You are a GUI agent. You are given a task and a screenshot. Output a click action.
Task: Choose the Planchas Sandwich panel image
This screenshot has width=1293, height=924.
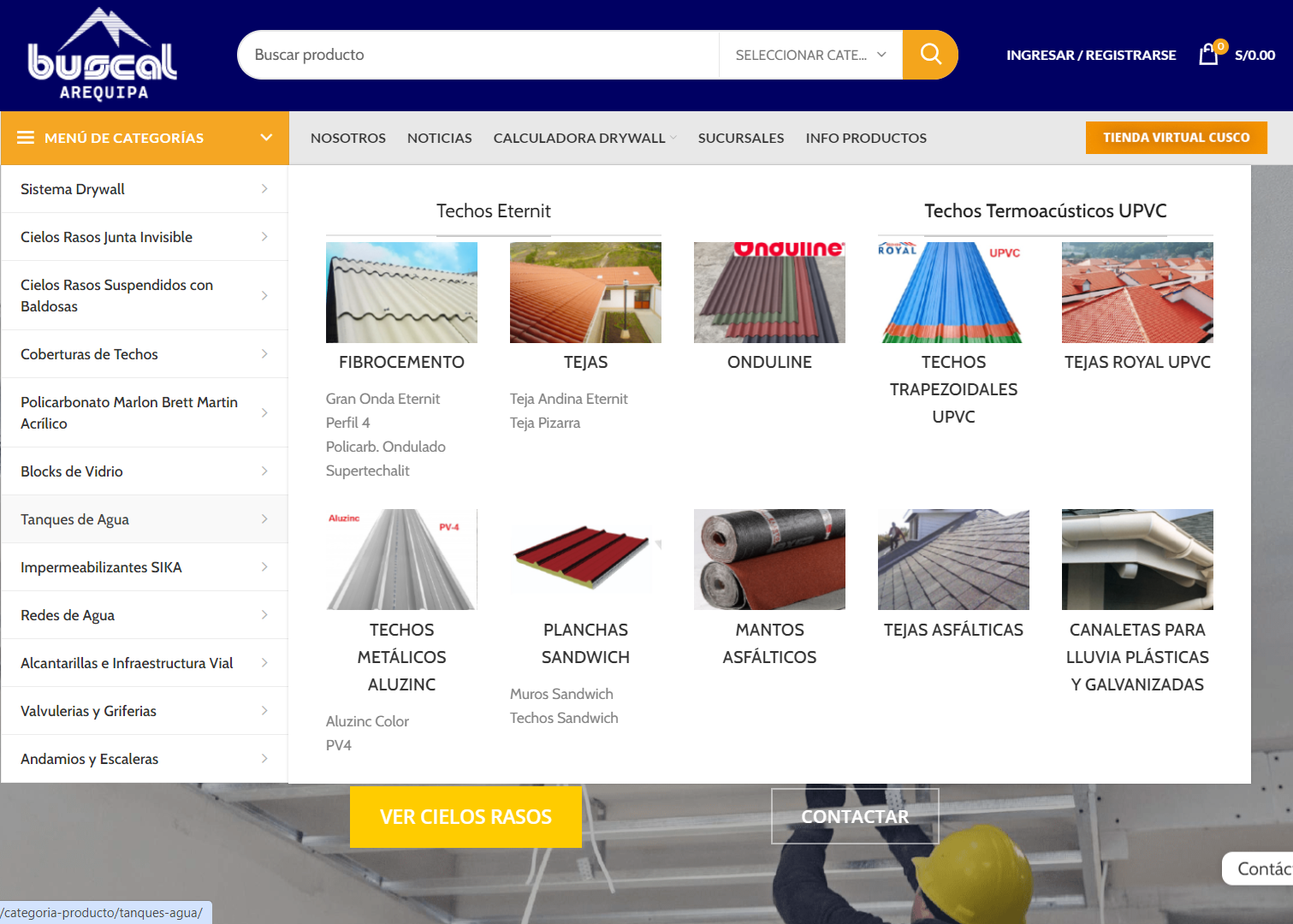(585, 560)
